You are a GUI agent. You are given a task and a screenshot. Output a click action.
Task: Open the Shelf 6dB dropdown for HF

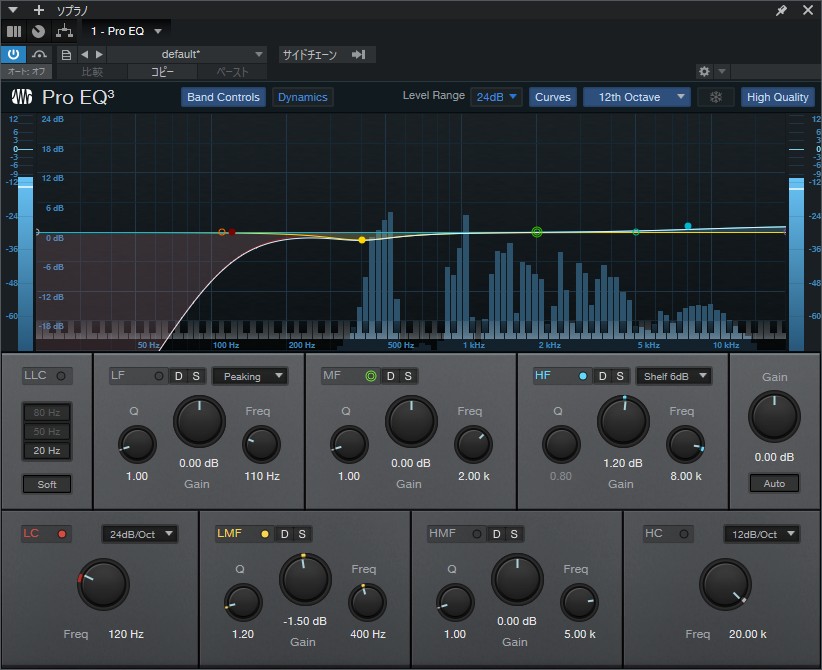[x=672, y=376]
